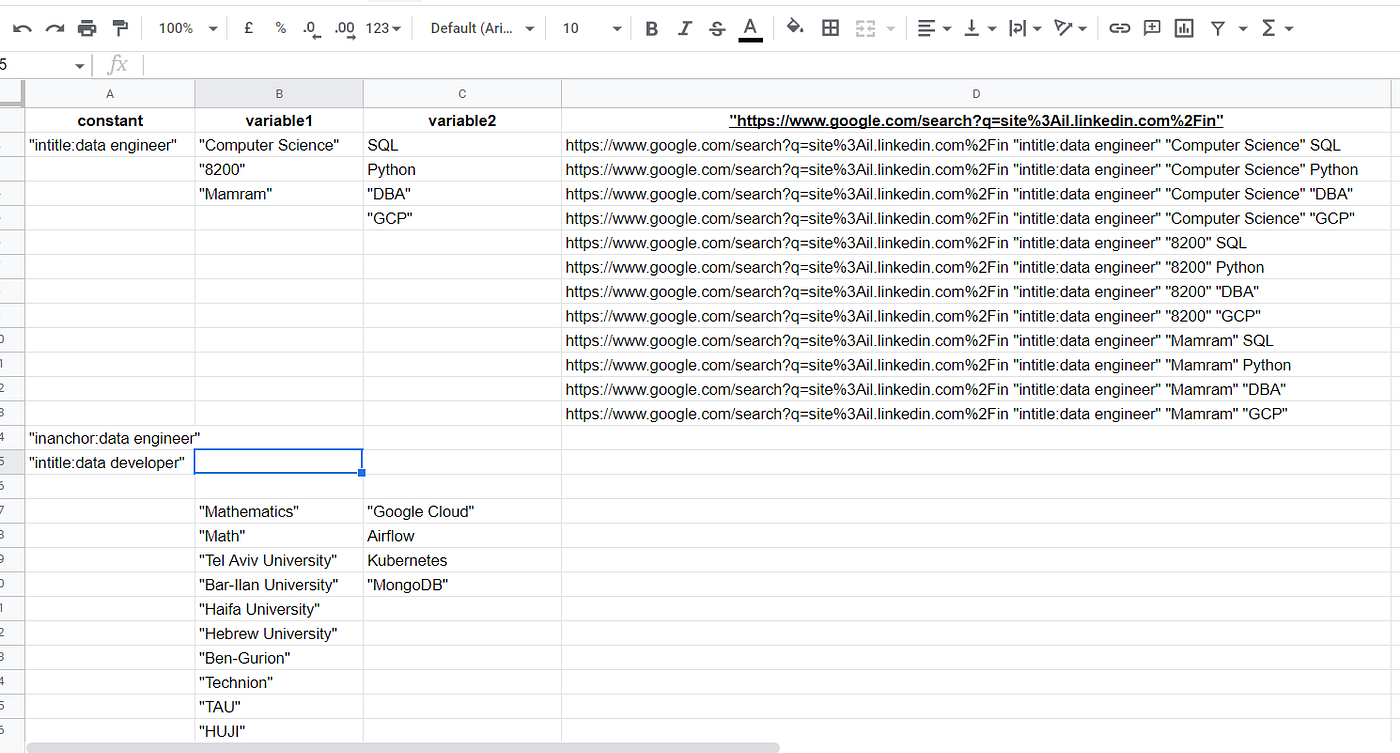The height and width of the screenshot is (753, 1400).
Task: Open the 100% zoom dropdown
Action: click(x=187, y=28)
